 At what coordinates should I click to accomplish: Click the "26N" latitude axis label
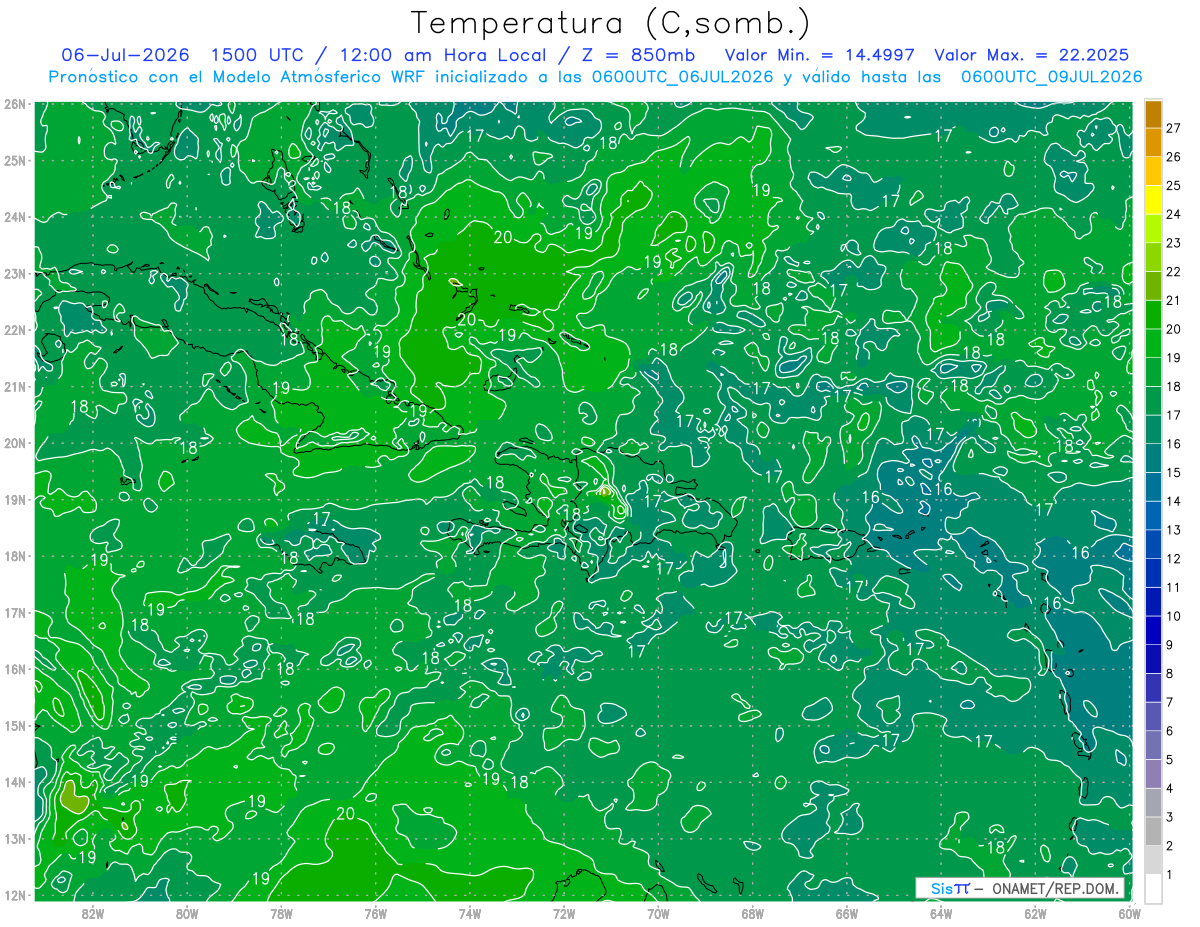click(x=15, y=104)
